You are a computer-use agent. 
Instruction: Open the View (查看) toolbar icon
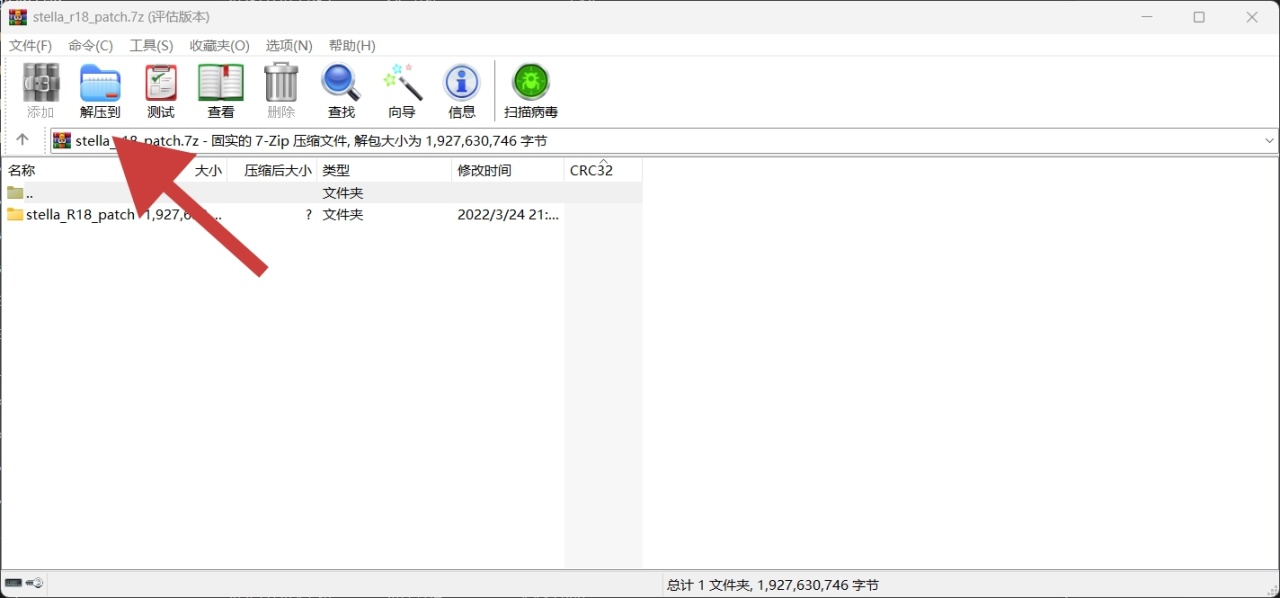pyautogui.click(x=221, y=91)
